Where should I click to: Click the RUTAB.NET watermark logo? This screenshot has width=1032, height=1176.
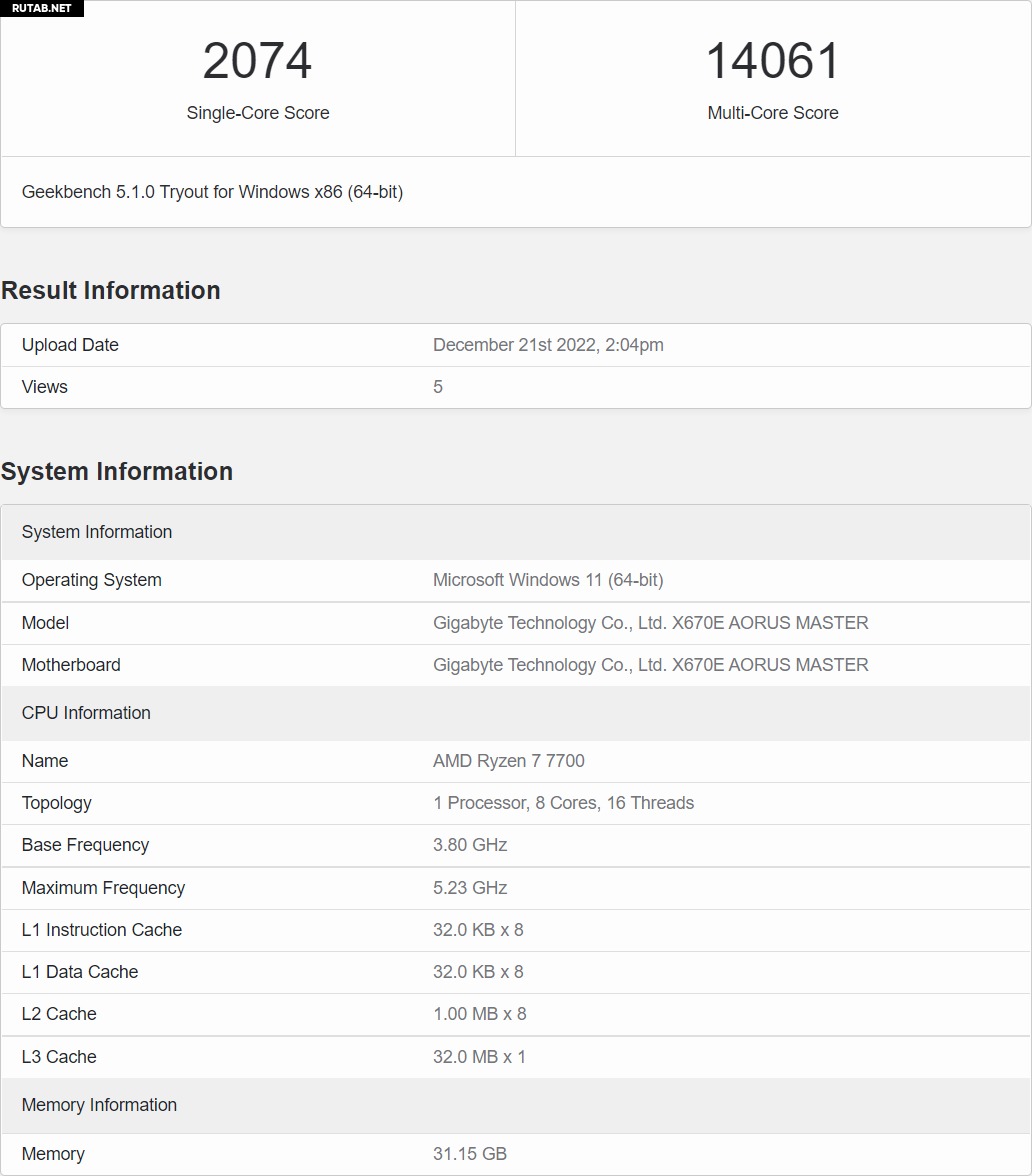pos(42,8)
